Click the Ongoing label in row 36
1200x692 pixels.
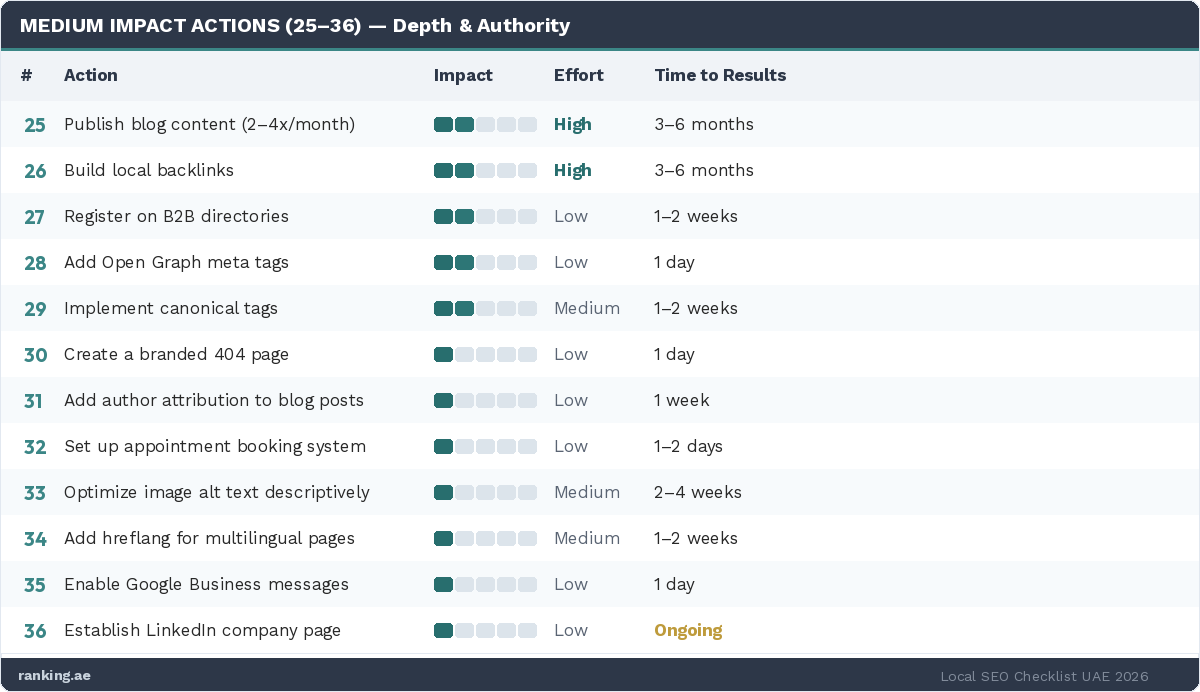pos(688,631)
